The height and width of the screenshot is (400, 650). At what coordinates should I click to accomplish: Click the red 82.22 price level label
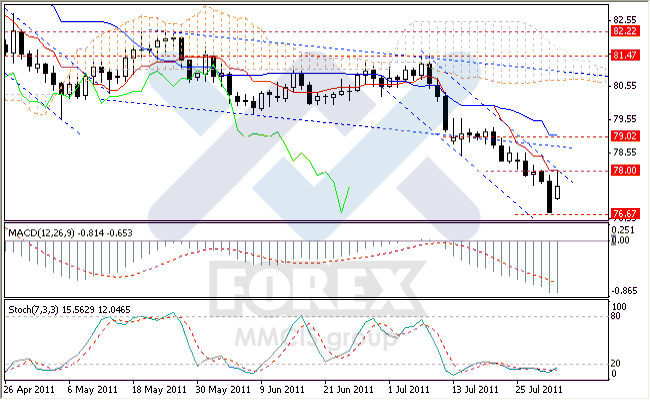tap(624, 31)
